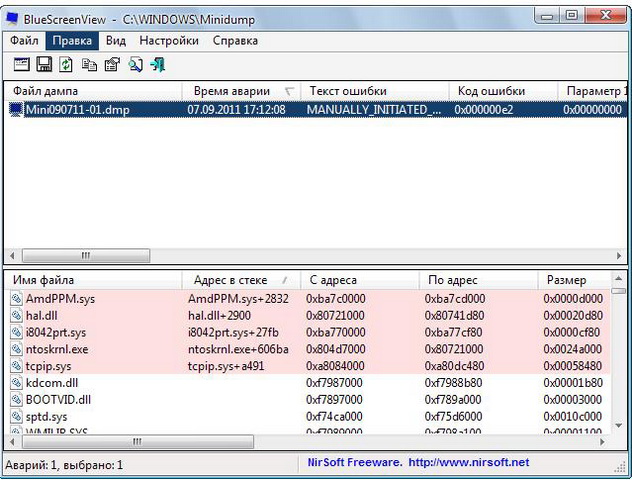
Task: Open the Вид menu
Action: click(x=116, y=41)
